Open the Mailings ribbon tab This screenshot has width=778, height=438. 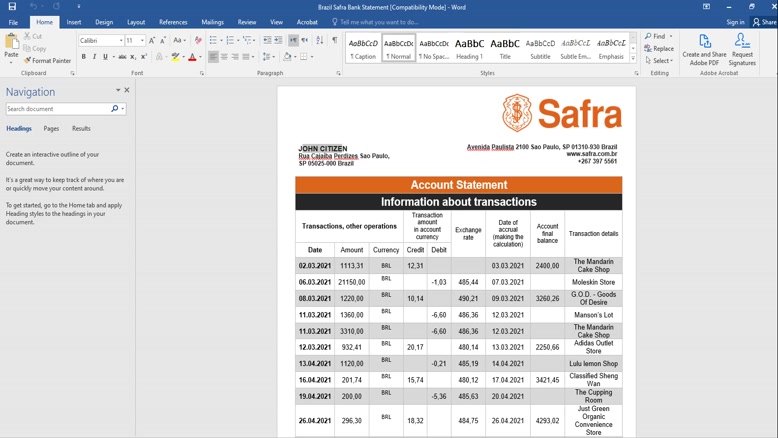(212, 22)
